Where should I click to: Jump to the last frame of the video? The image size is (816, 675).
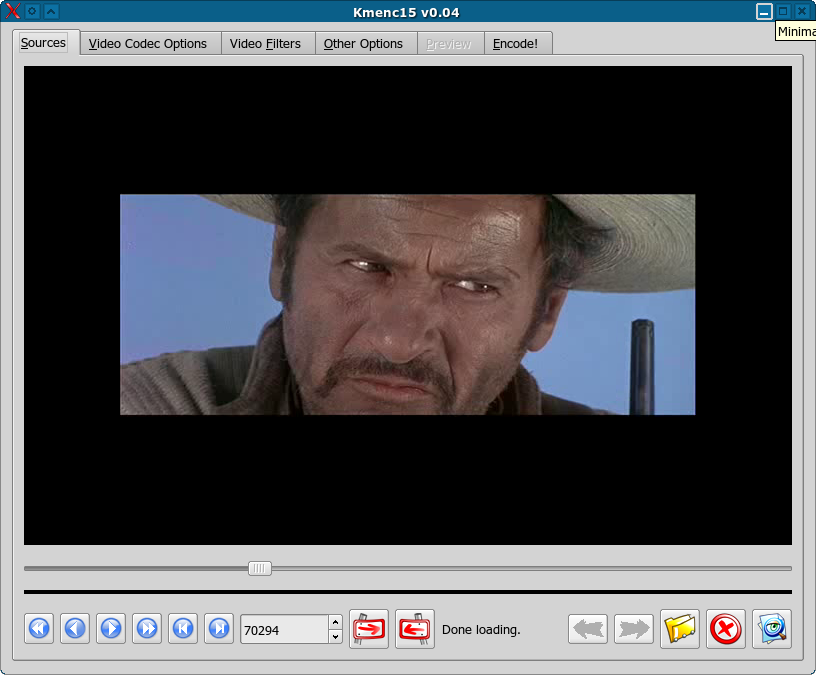click(219, 629)
